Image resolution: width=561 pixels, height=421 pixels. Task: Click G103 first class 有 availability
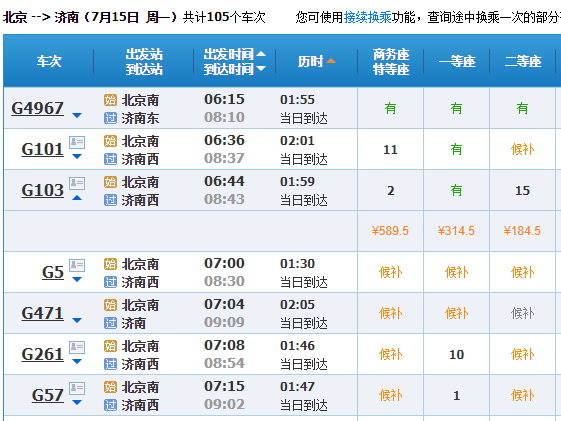point(456,190)
